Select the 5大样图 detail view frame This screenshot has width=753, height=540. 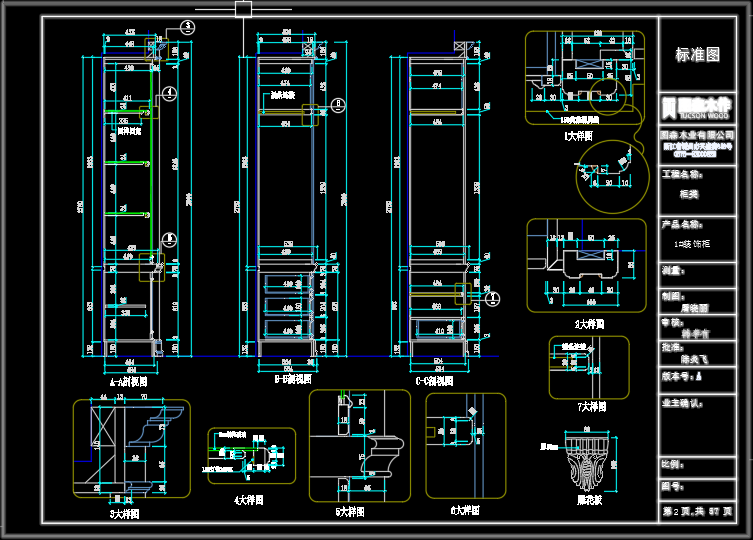point(360,446)
